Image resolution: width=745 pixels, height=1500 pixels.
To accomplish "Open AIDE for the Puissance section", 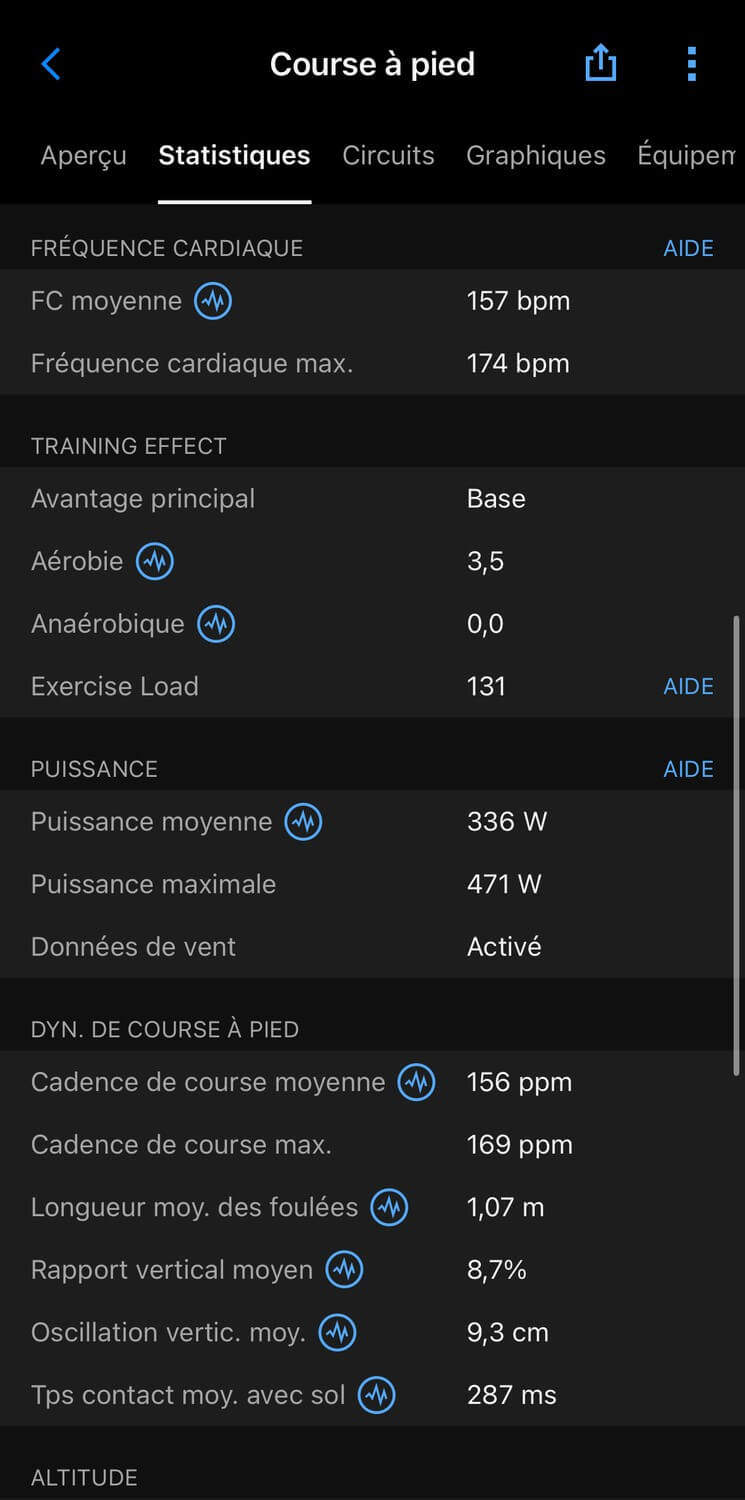I will click(x=688, y=769).
